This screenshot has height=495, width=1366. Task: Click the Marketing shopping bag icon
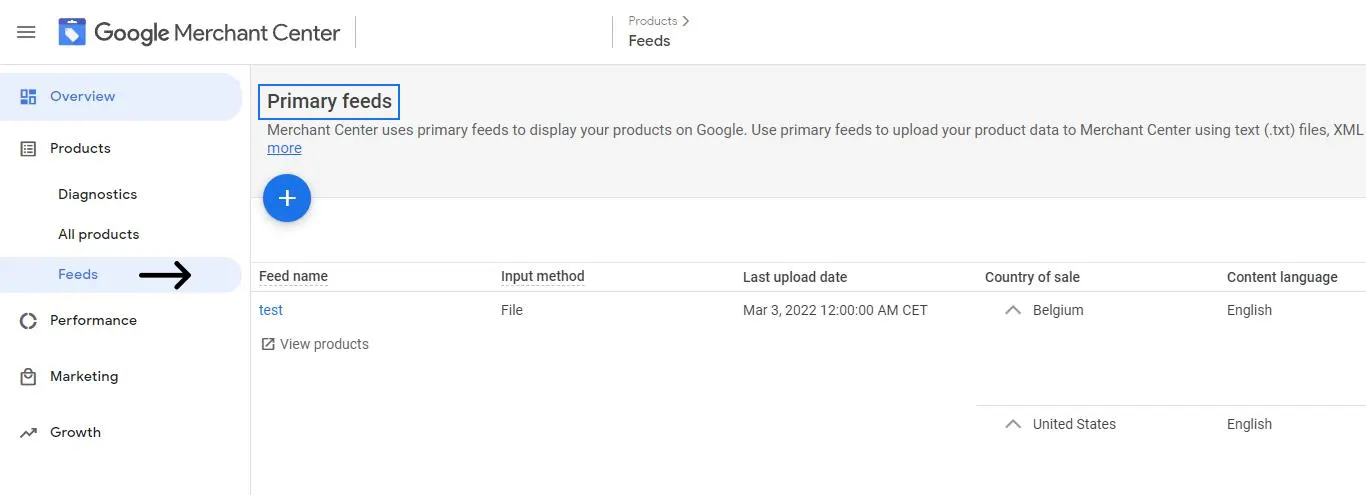[x=28, y=377]
